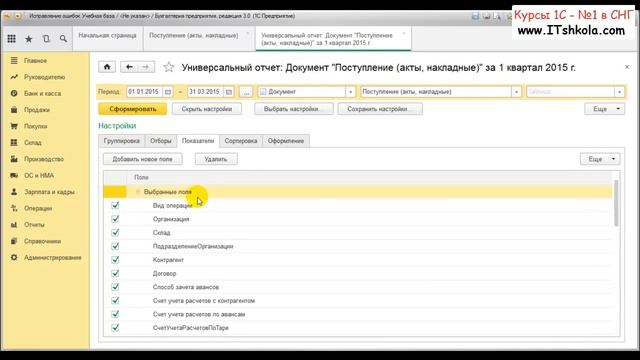The width and height of the screenshot is (640, 360).
Task: Click the Администрирование gear icon
Action: pos(14,258)
